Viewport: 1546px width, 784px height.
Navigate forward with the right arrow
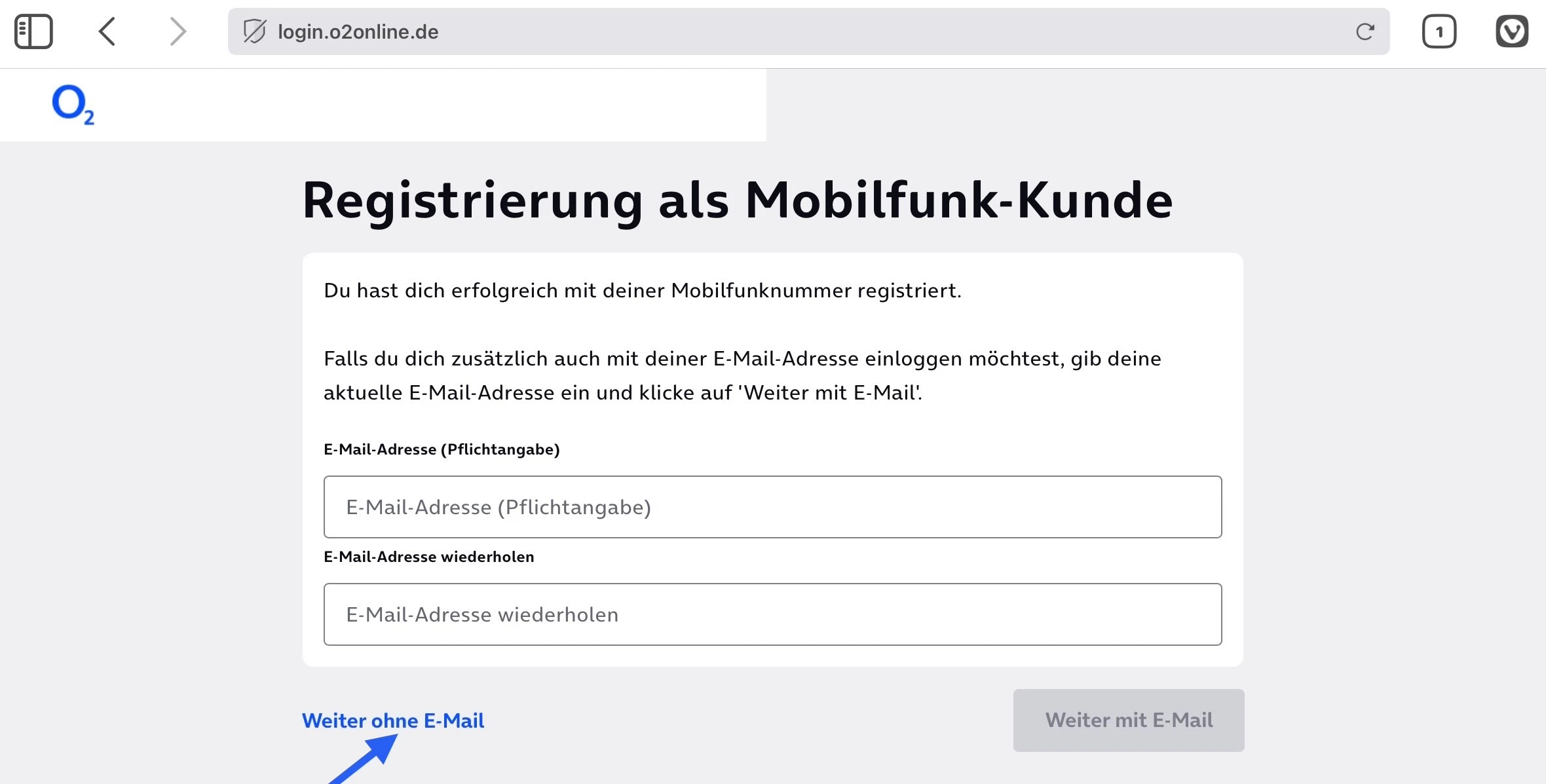(x=178, y=31)
